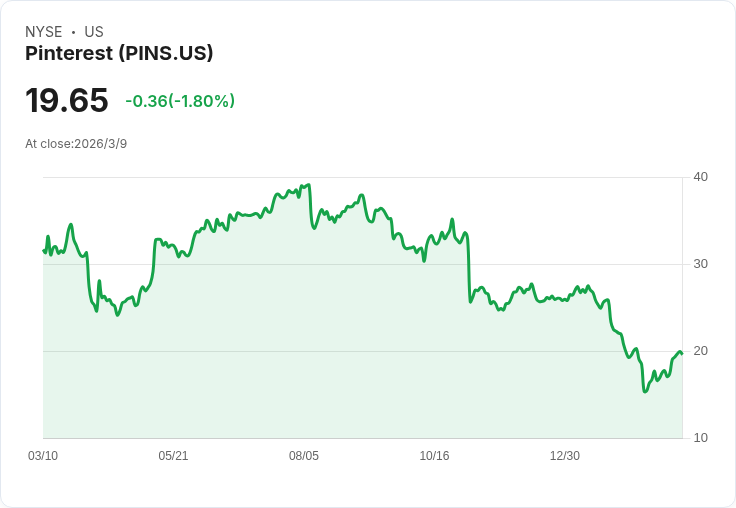Click the 20 y-axis label
Screen dimensions: 736x508
point(701,351)
